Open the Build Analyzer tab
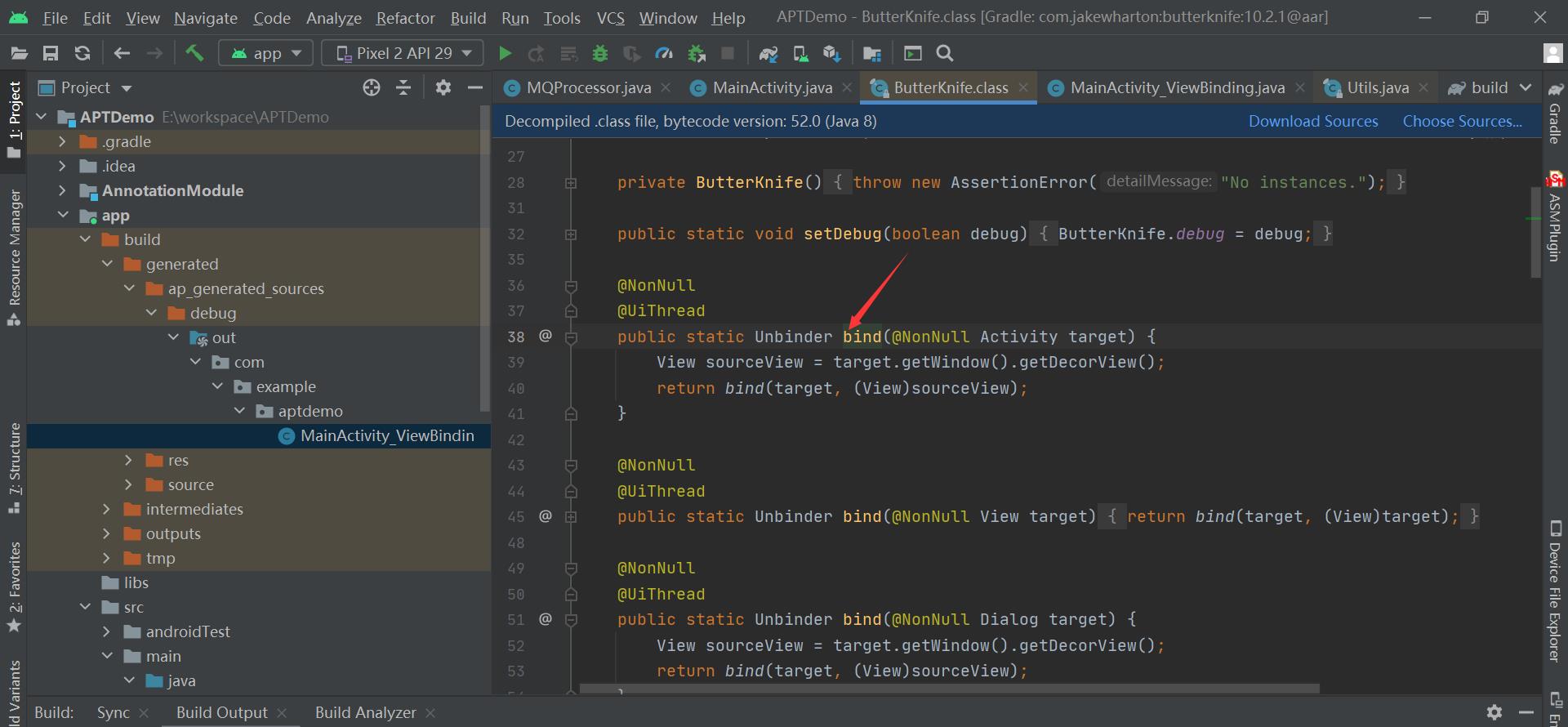The width and height of the screenshot is (1568, 727). point(365,712)
